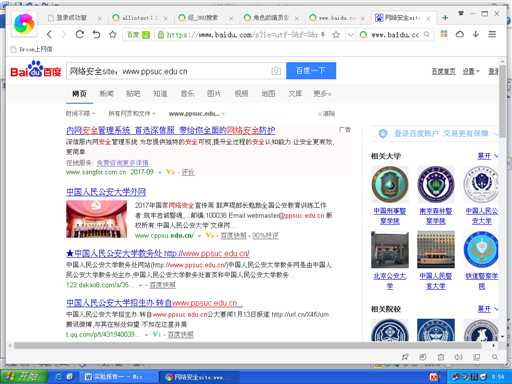Screen dimensions: 512x384
Task: Bookmark the page with the address bar star
Action: click(x=336, y=35)
